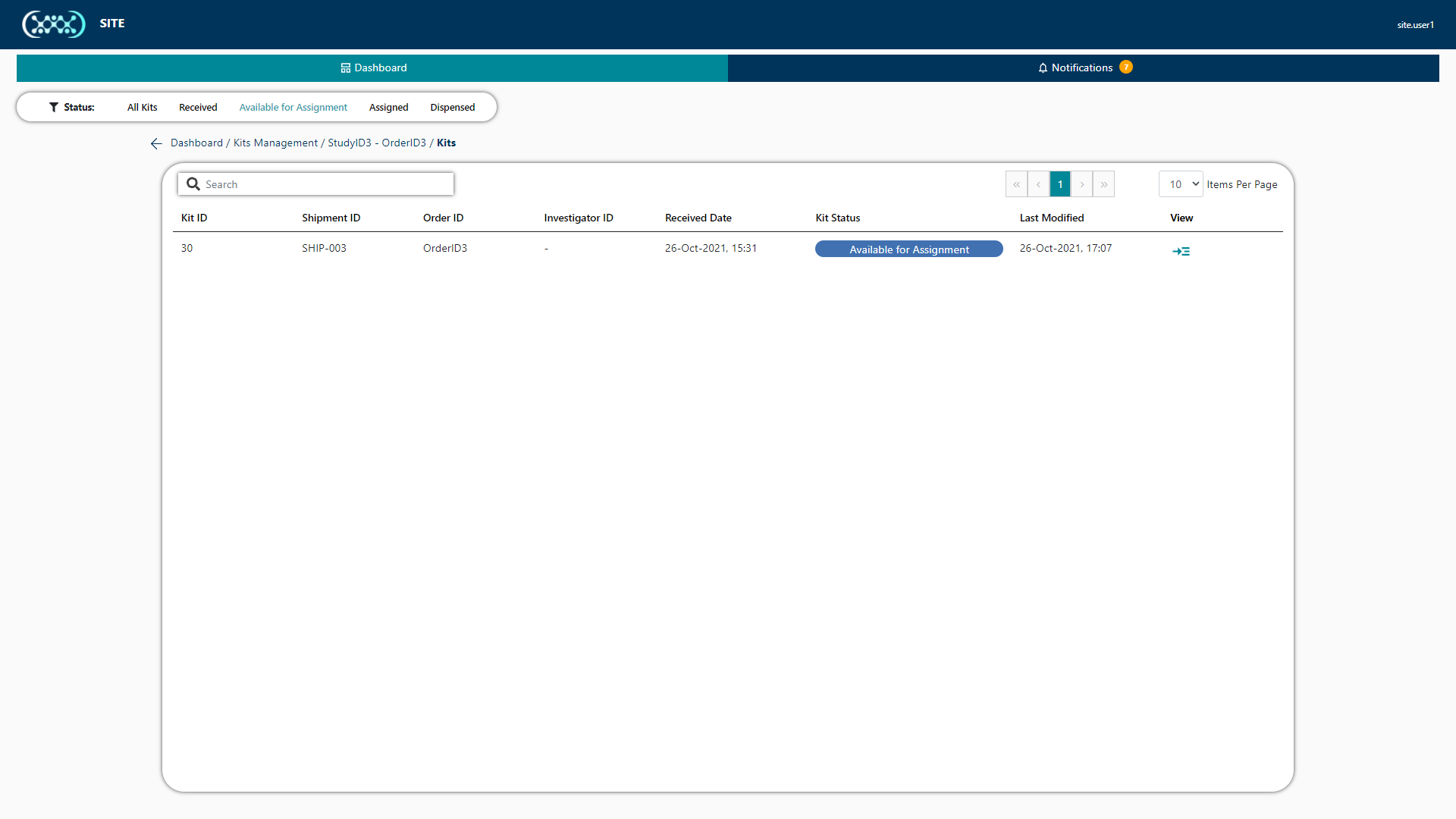The image size is (1456, 819).
Task: Click the previous-page chevron in pagination
Action: (x=1037, y=184)
